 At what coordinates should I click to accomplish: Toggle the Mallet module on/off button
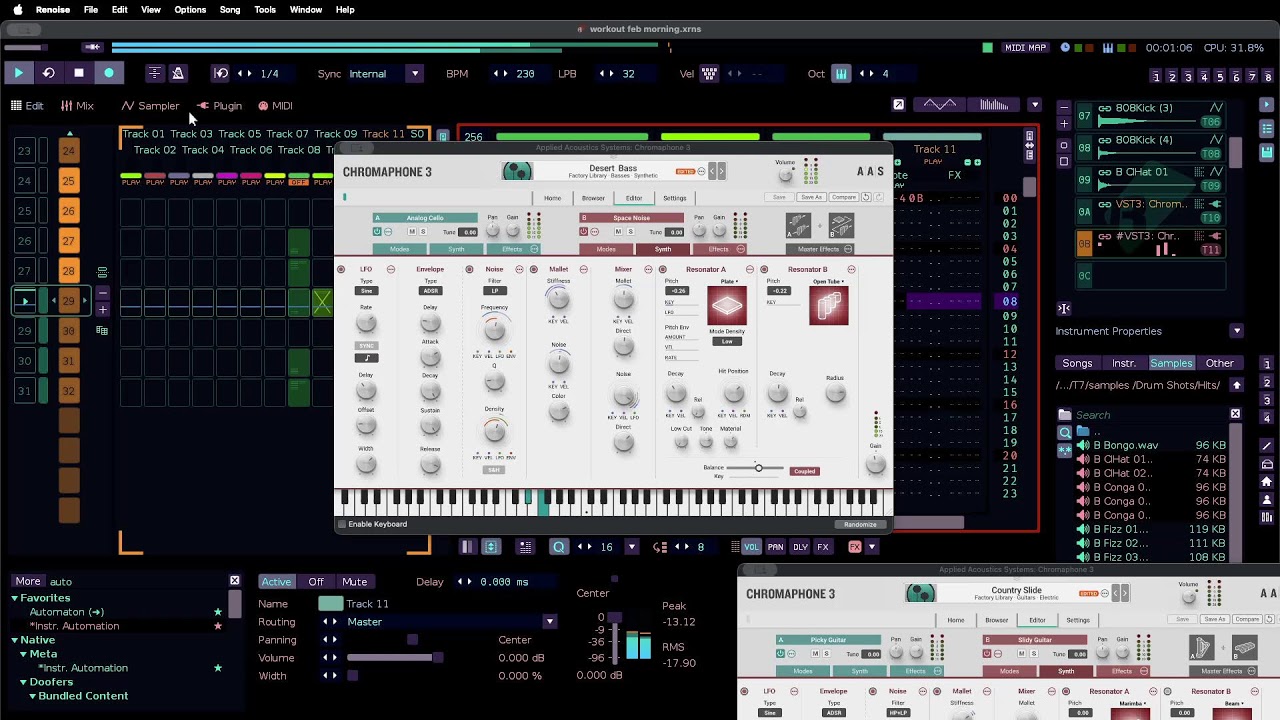pyautogui.click(x=533, y=269)
